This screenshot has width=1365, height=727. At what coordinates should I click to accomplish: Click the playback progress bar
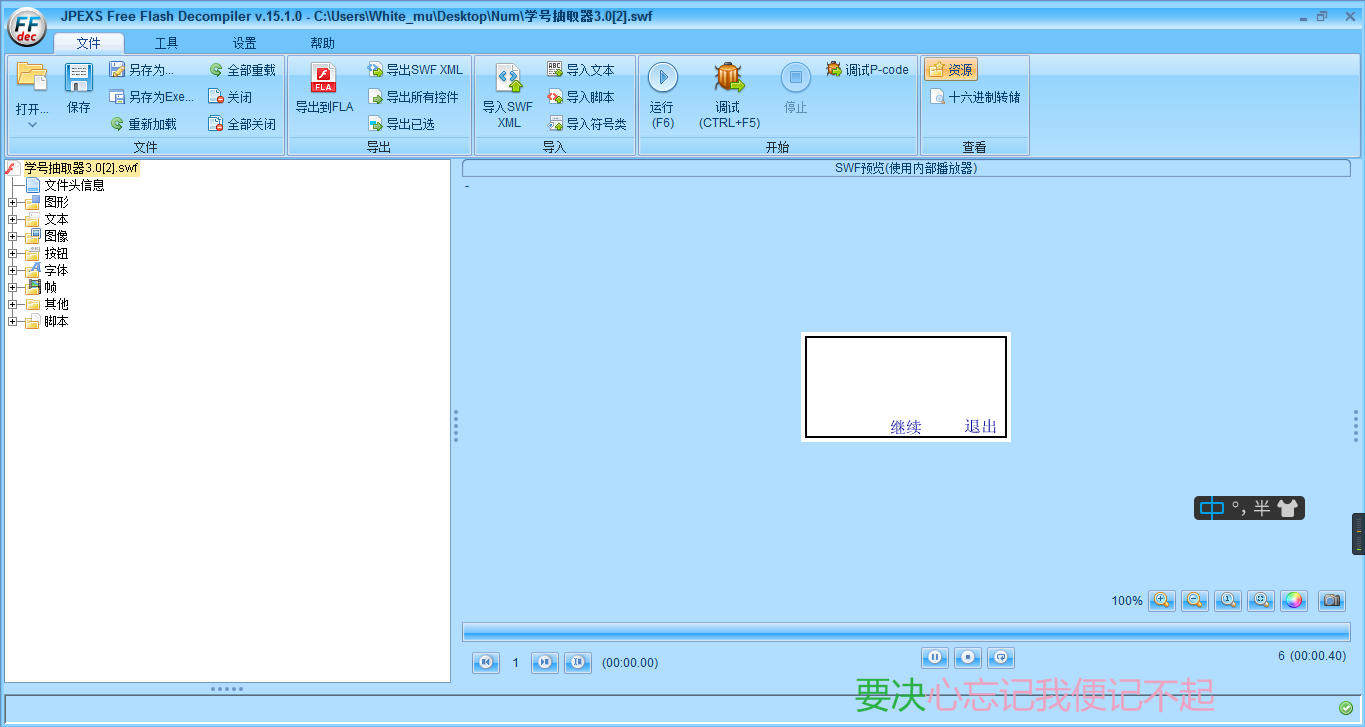coord(906,631)
